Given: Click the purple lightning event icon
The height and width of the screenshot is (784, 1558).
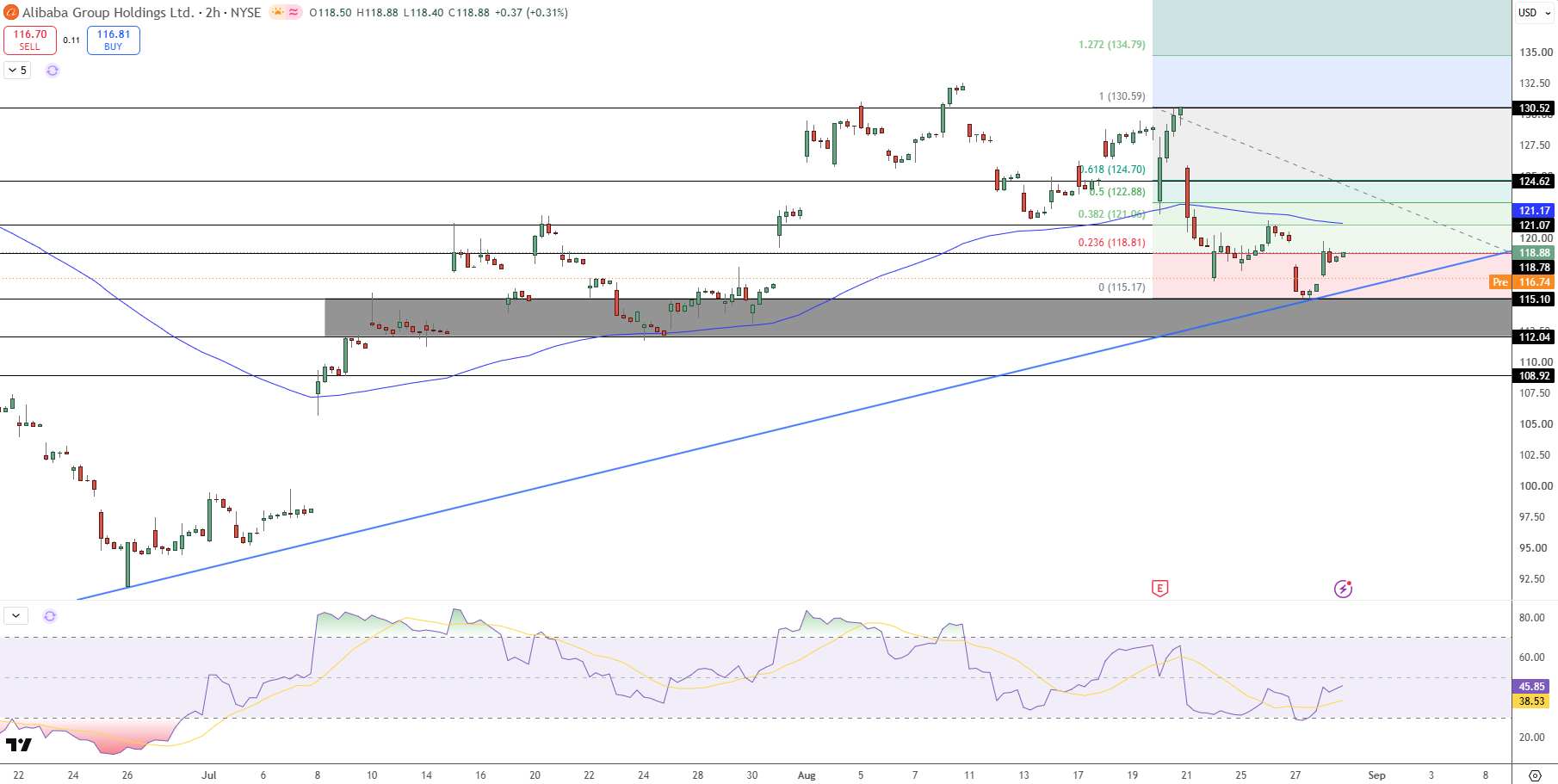Looking at the screenshot, I should pyautogui.click(x=1343, y=589).
